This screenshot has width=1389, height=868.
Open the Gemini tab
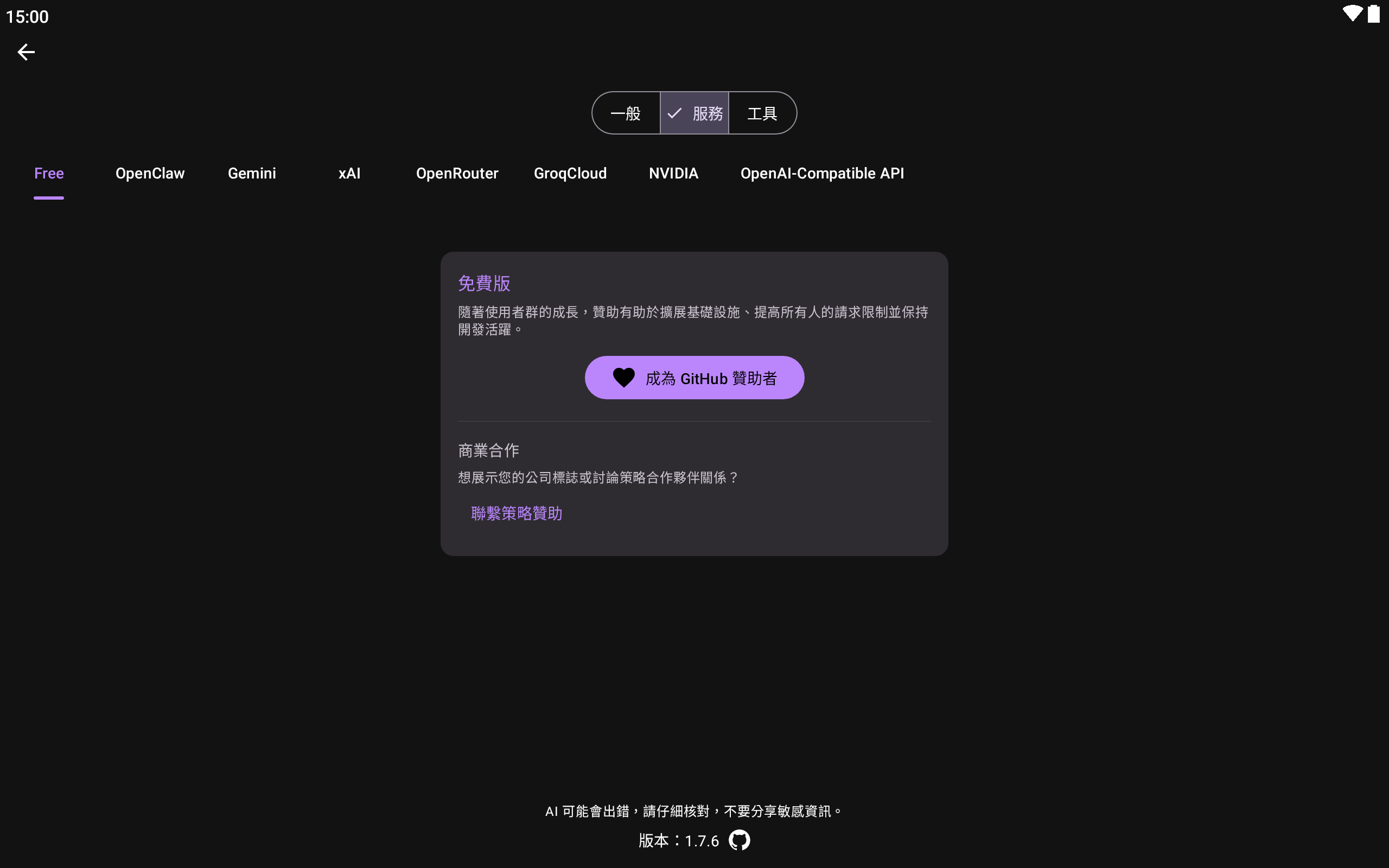pos(251,174)
